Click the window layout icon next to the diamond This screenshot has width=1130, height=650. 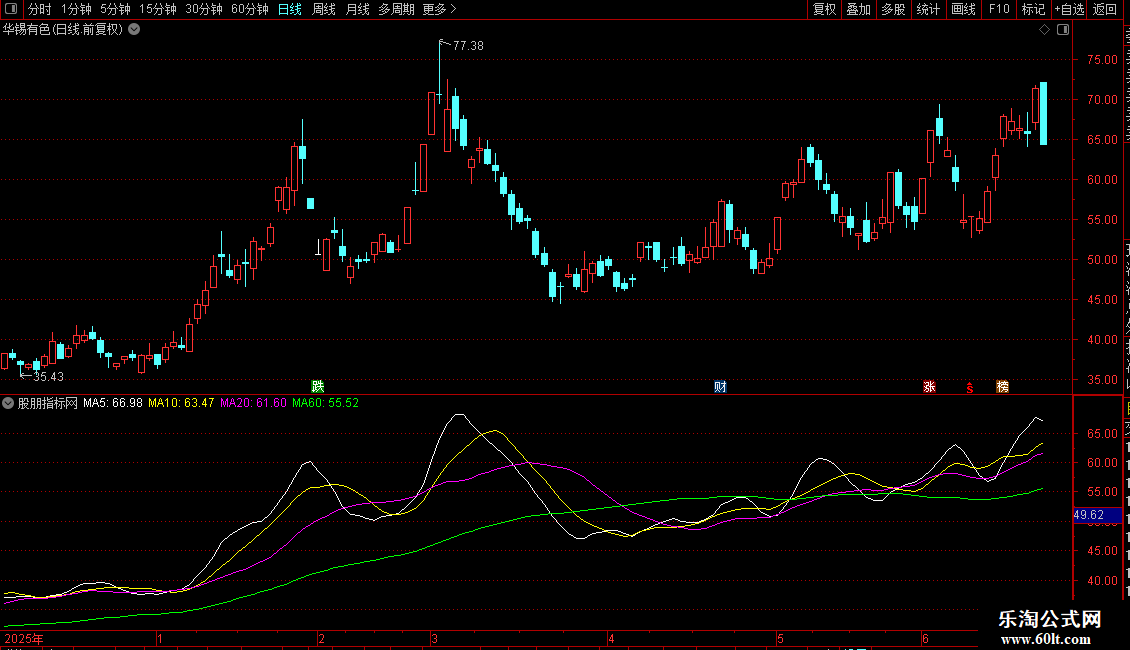pyautogui.click(x=1063, y=30)
